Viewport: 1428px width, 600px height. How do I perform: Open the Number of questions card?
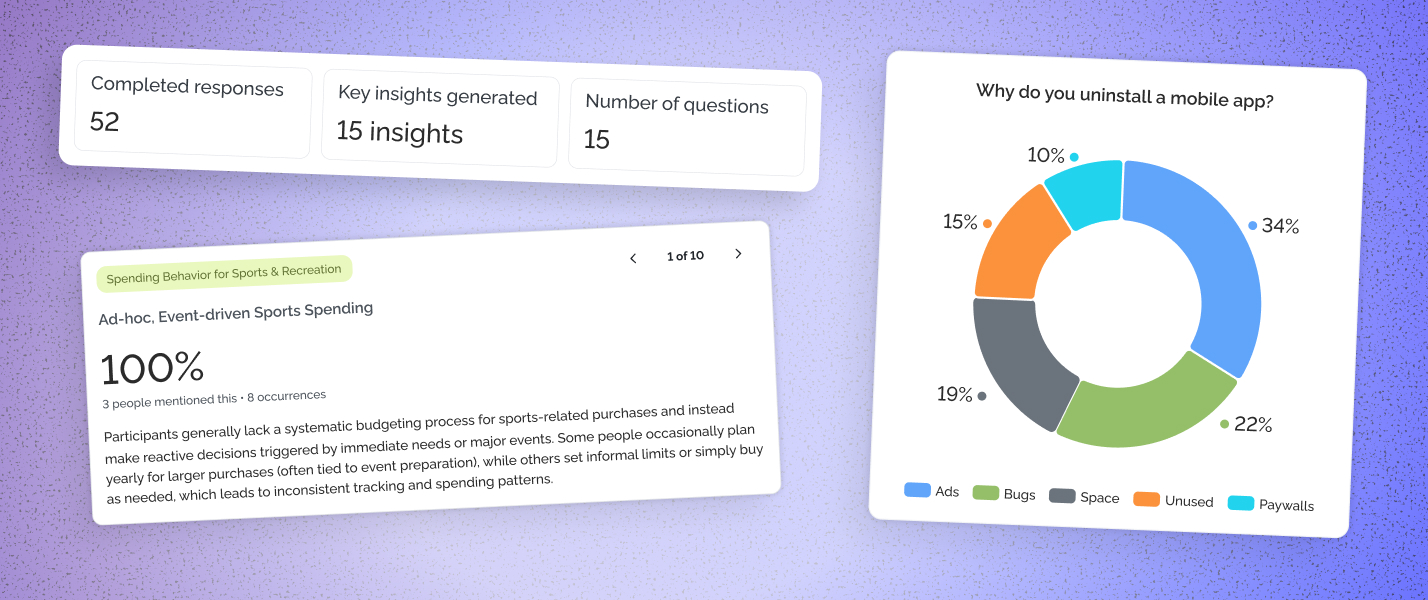click(x=686, y=124)
